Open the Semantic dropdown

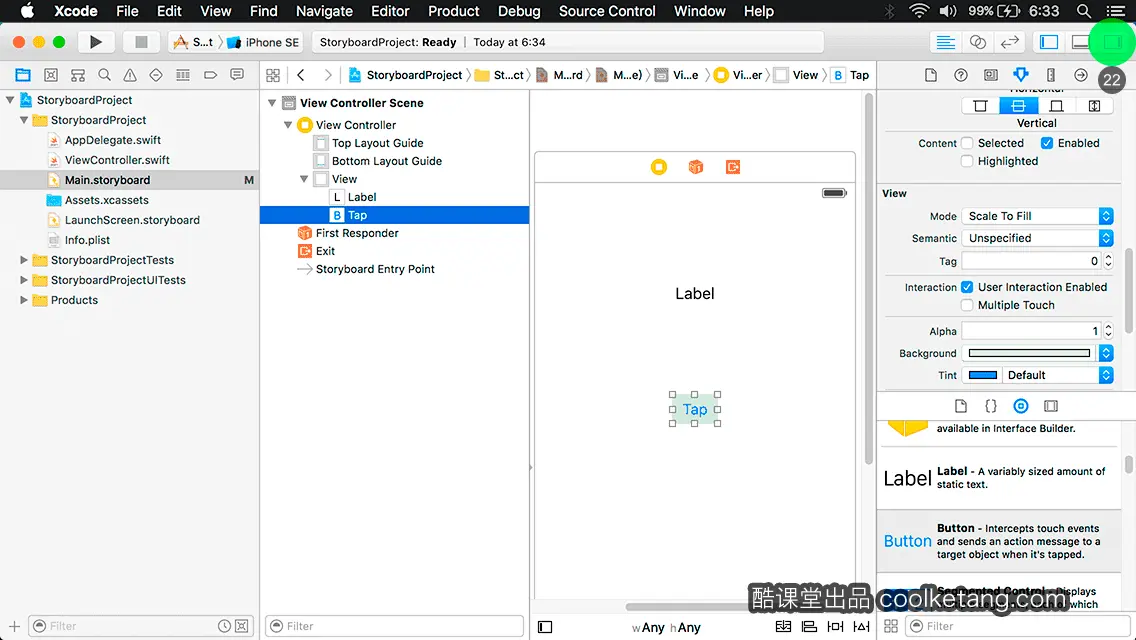pyautogui.click(x=1037, y=238)
